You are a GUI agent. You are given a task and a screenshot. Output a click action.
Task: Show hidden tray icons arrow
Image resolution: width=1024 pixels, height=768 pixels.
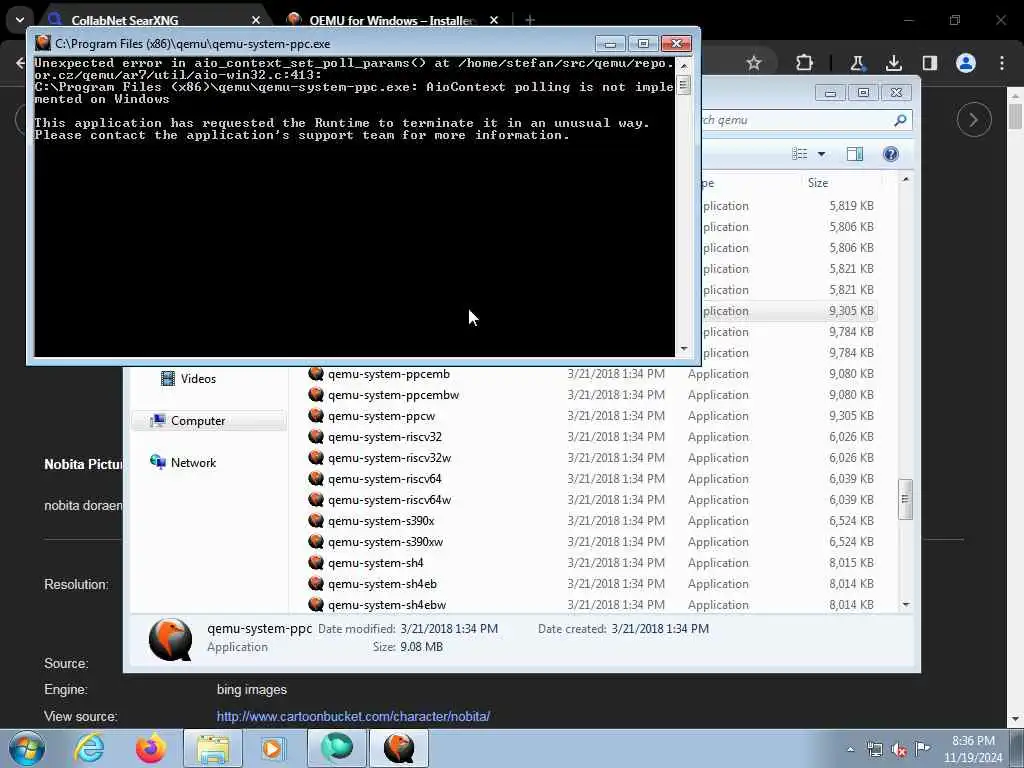[x=850, y=749]
